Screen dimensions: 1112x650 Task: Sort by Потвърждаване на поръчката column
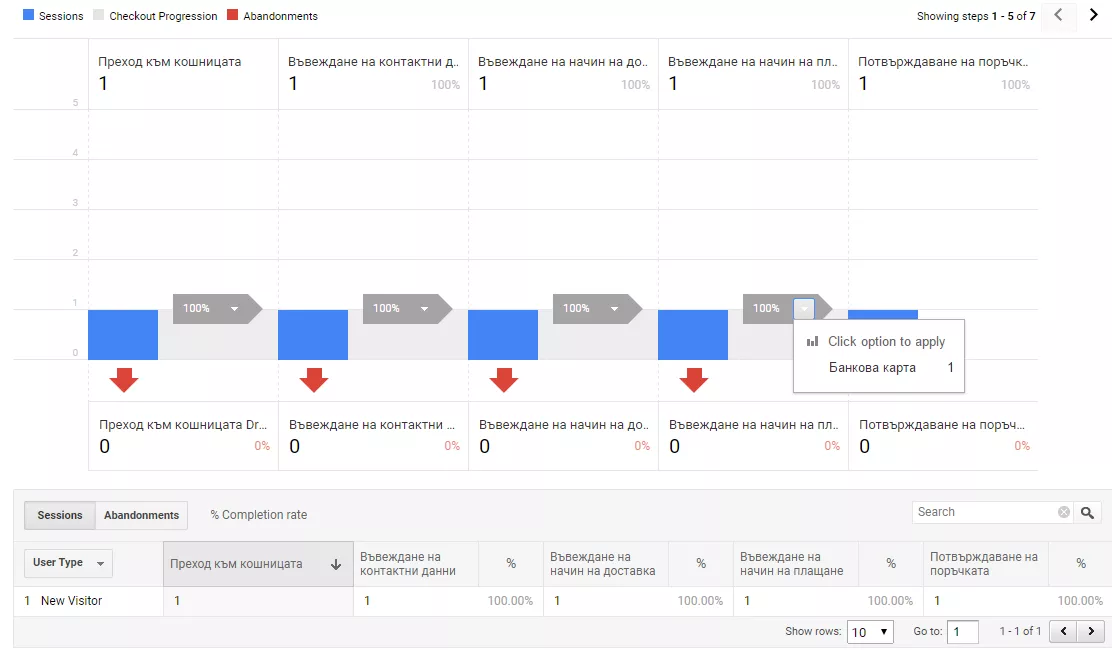[986, 564]
